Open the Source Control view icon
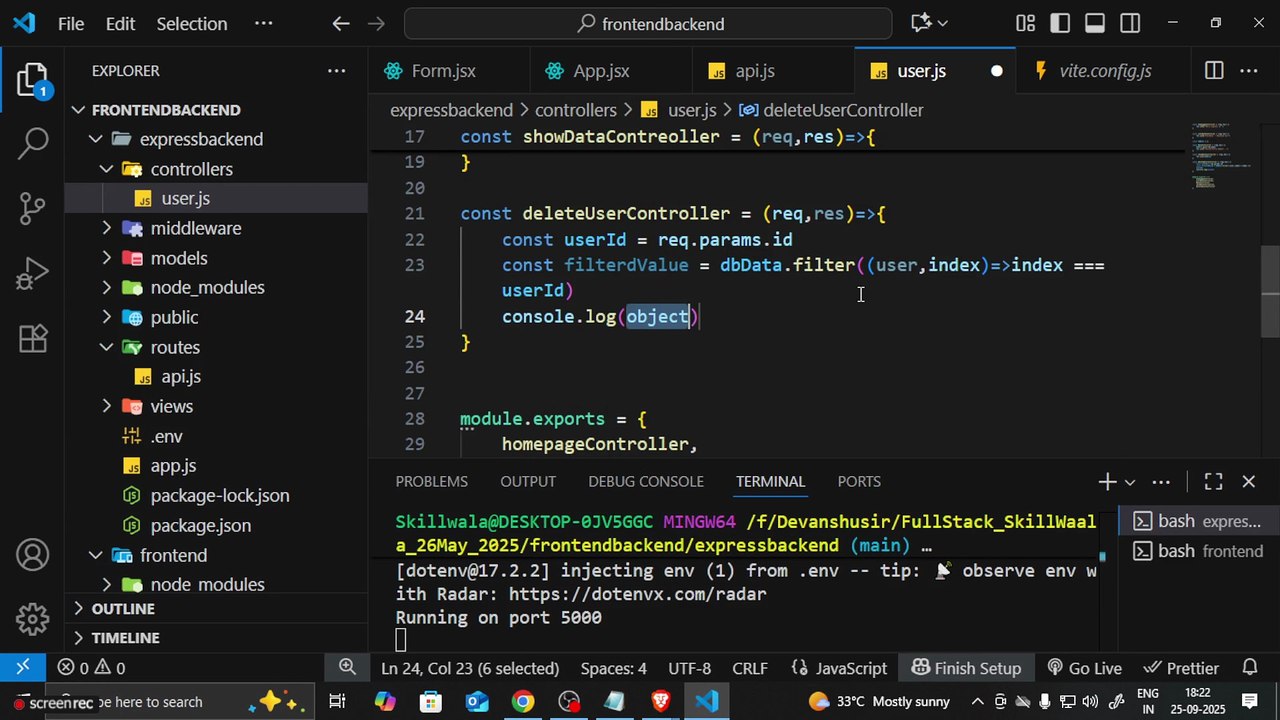The height and width of the screenshot is (720, 1280). pyautogui.click(x=32, y=207)
